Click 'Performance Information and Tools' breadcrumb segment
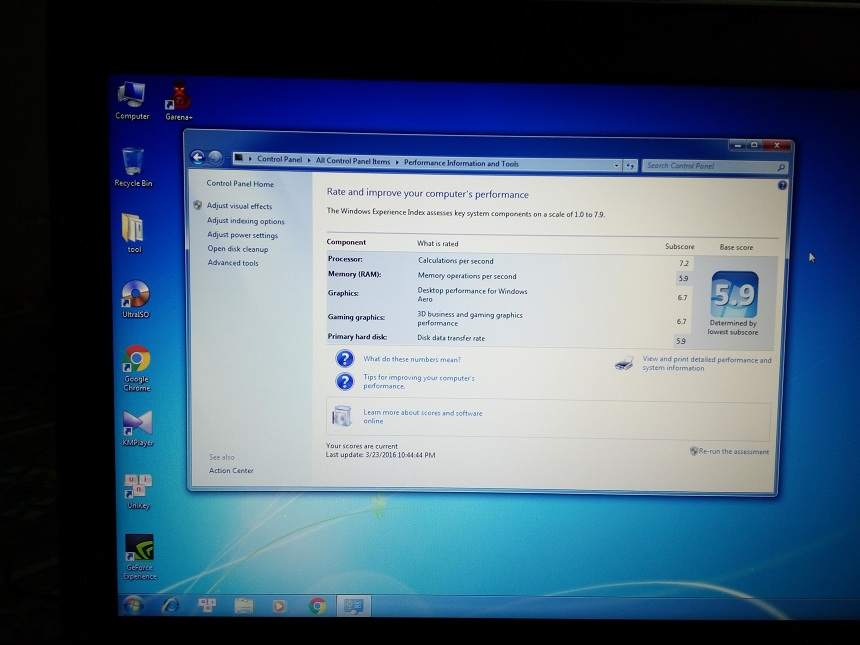 pos(461,163)
